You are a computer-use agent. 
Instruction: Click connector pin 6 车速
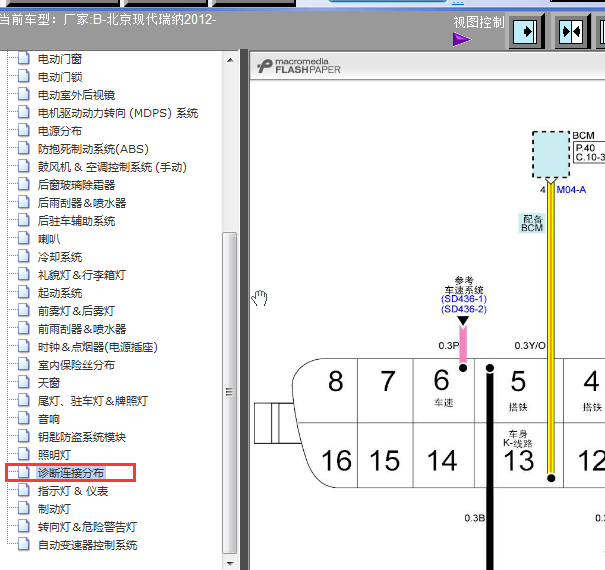coord(443,390)
